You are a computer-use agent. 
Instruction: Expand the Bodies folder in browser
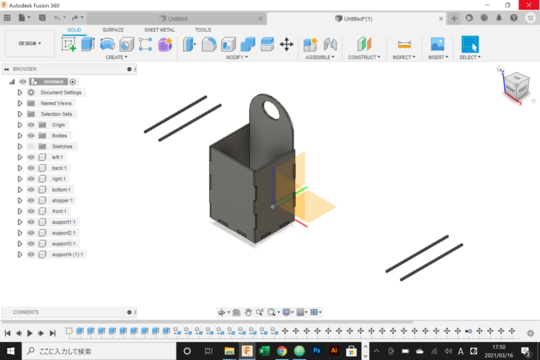click(x=20, y=136)
